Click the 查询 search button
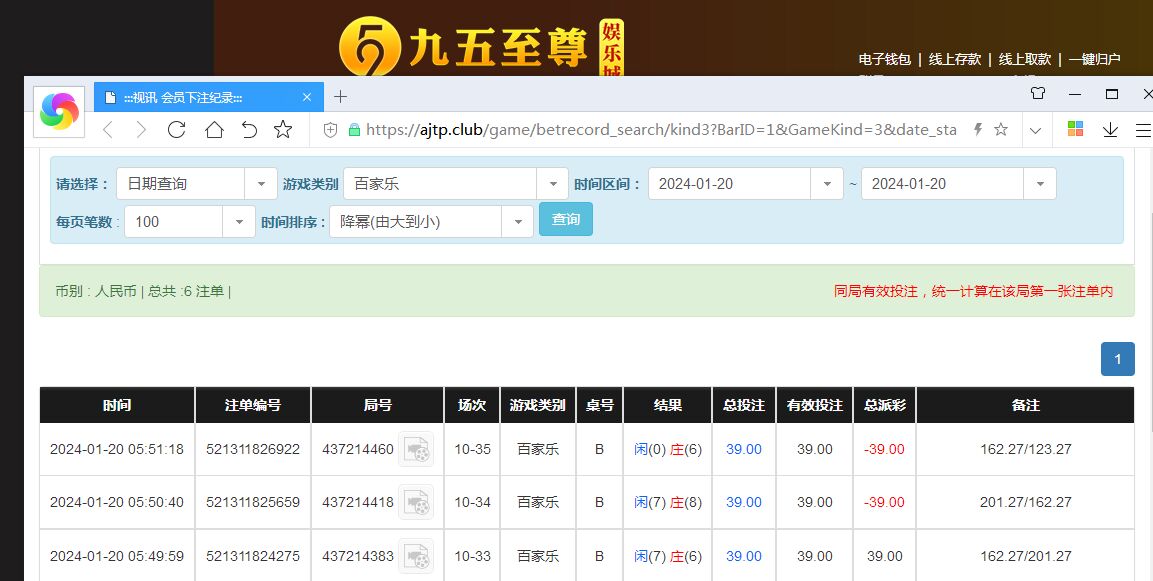This screenshot has width=1153, height=581. [565, 219]
